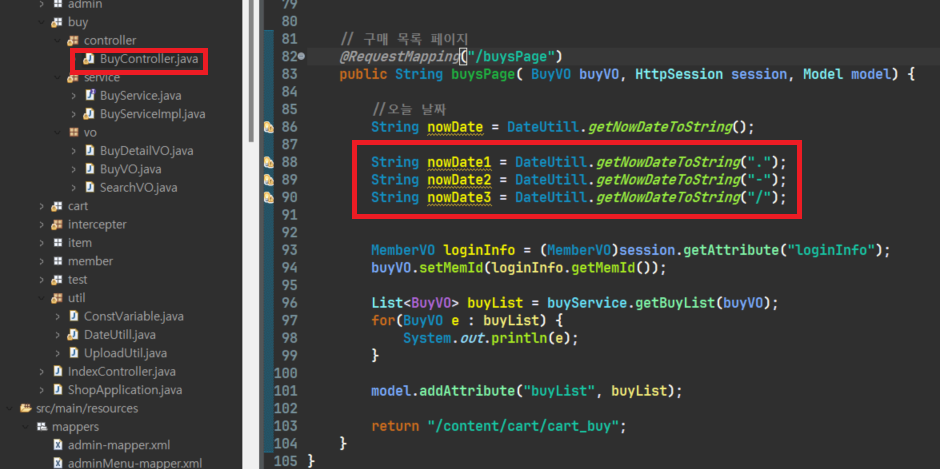This screenshot has width=940, height=469.
Task: Collapse the buy package node
Action: [x=41, y=23]
